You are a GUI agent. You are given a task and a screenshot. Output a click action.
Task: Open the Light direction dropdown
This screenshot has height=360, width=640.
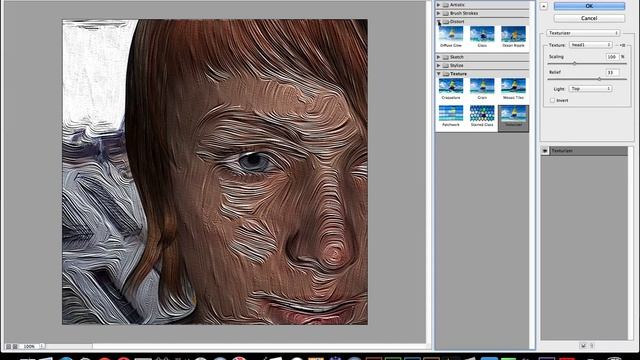[x=590, y=89]
